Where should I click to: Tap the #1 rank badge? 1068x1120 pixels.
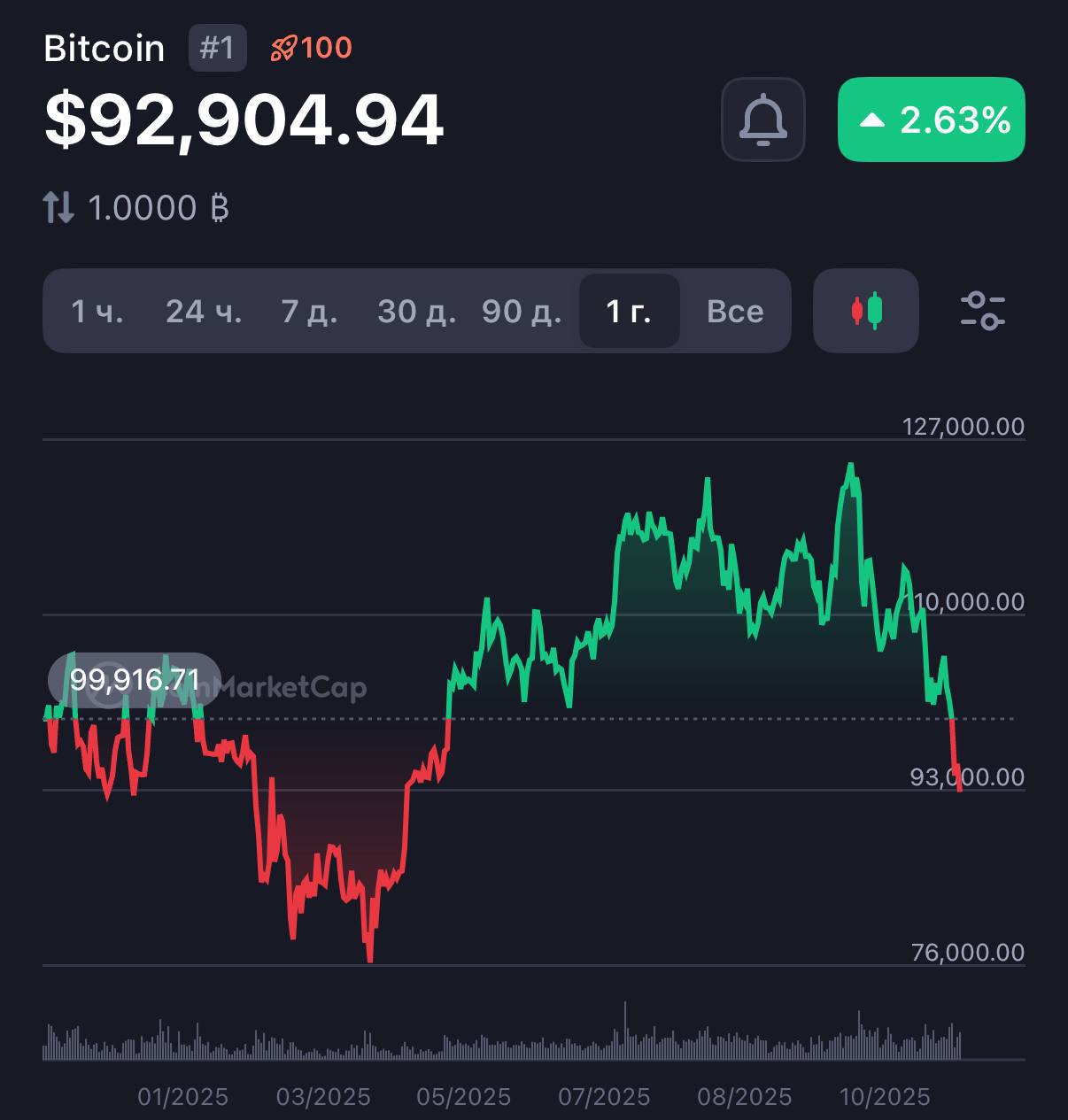(217, 48)
